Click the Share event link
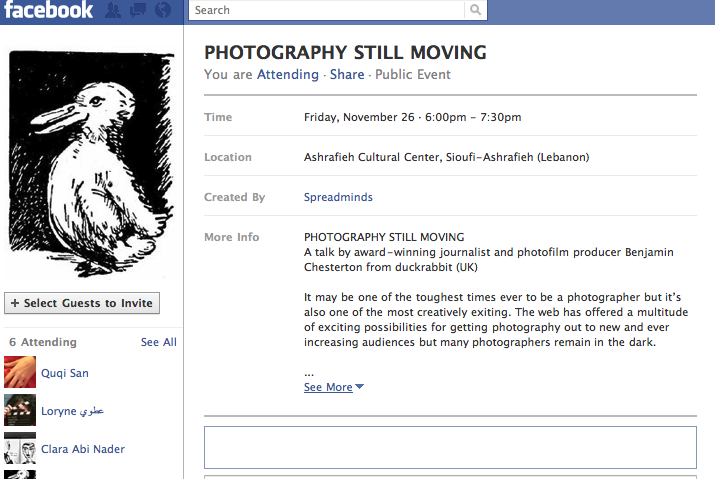Image resolution: width=715 pixels, height=479 pixels. coord(347,74)
